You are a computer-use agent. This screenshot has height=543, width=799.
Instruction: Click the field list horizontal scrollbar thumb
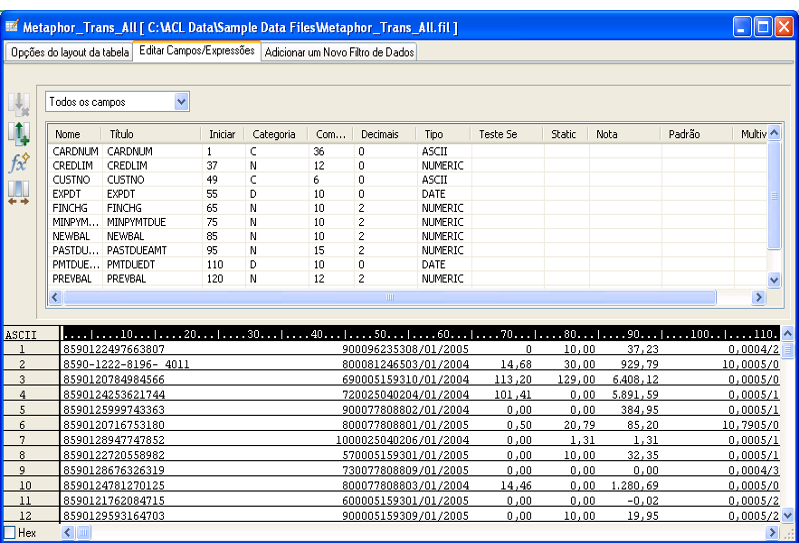coord(390,297)
